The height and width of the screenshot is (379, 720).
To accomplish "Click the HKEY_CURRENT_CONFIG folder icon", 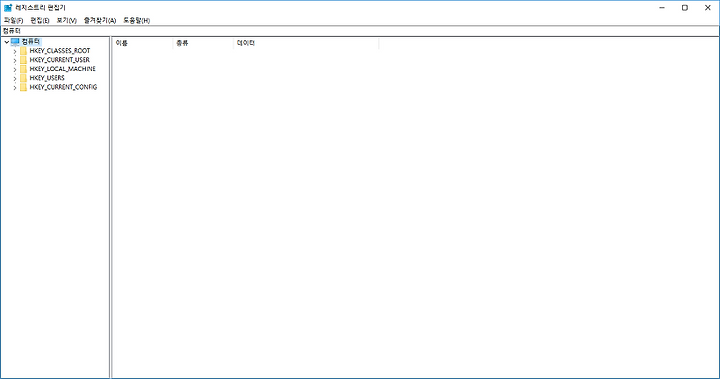I will pyautogui.click(x=23, y=87).
